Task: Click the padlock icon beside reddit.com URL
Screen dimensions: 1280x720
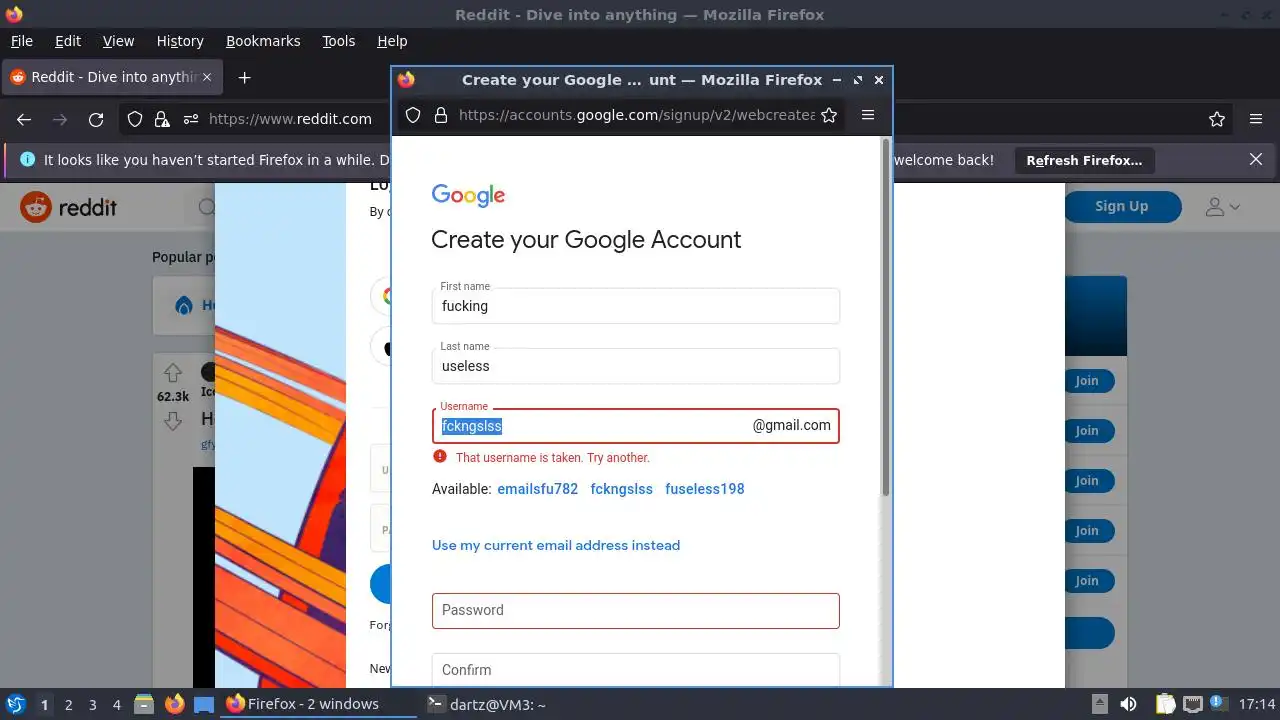Action: (162, 119)
